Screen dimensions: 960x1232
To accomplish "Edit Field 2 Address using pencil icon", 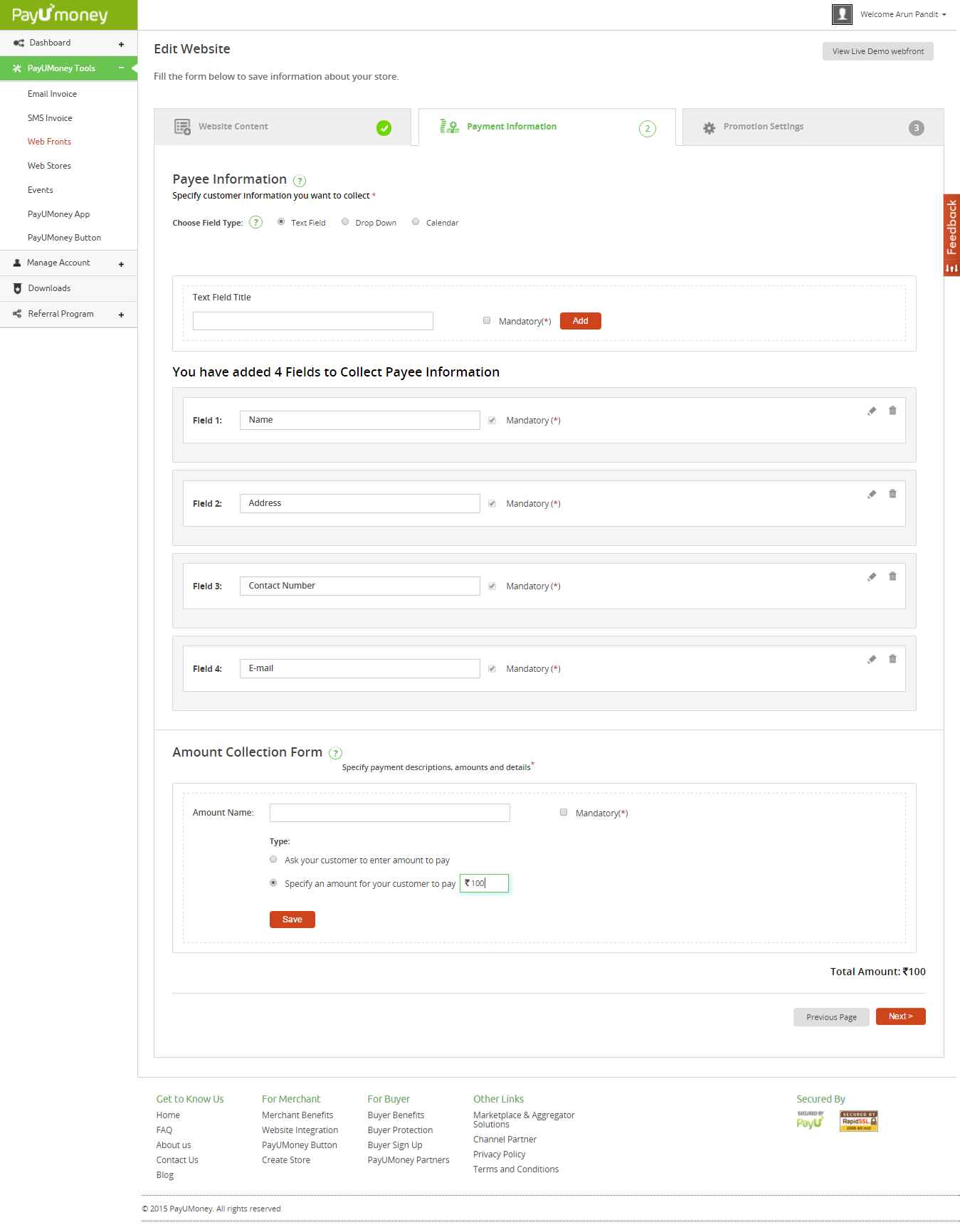I will click(x=872, y=494).
